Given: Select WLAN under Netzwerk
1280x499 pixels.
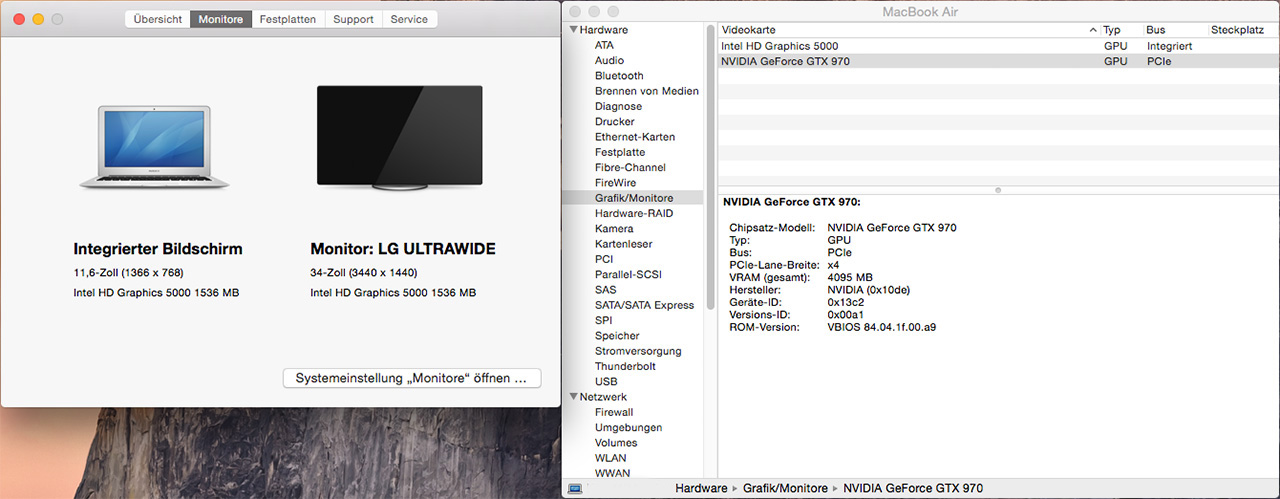Looking at the screenshot, I should 611,458.
